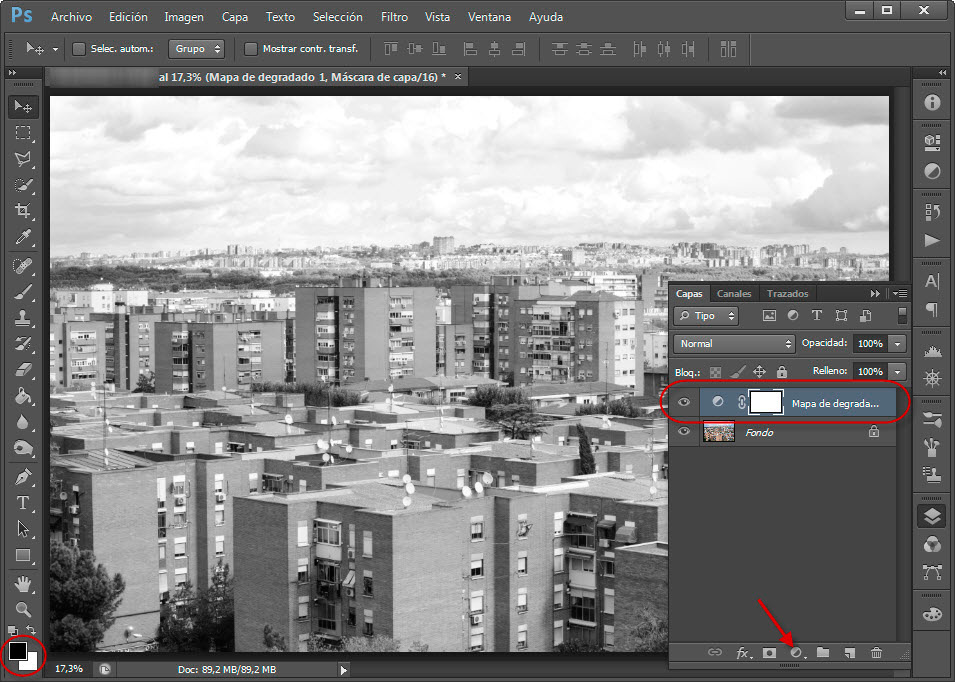Viewport: 955px width, 682px height.
Task: Switch to the Canales tab
Action: (733, 294)
